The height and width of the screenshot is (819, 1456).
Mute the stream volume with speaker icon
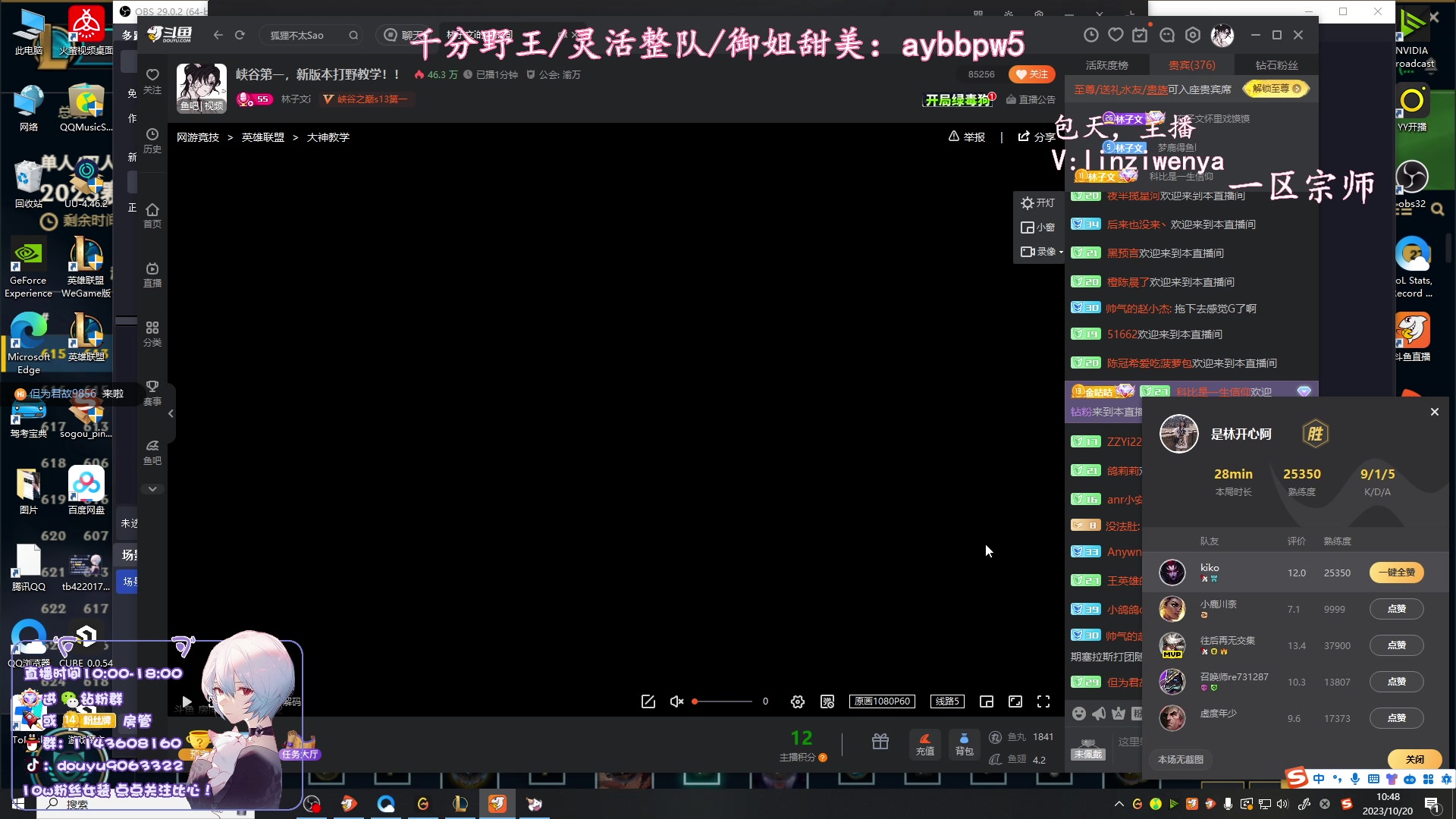coord(676,701)
